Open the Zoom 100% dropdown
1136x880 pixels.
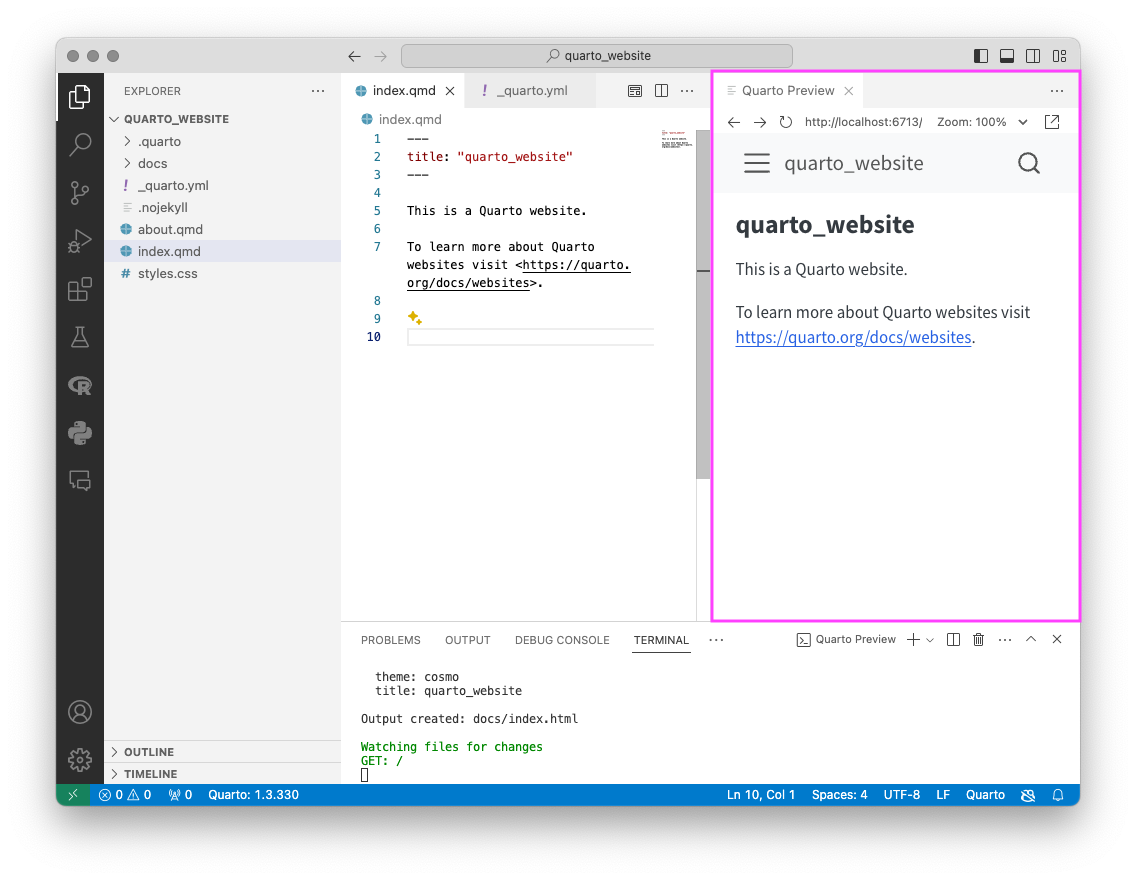click(982, 122)
